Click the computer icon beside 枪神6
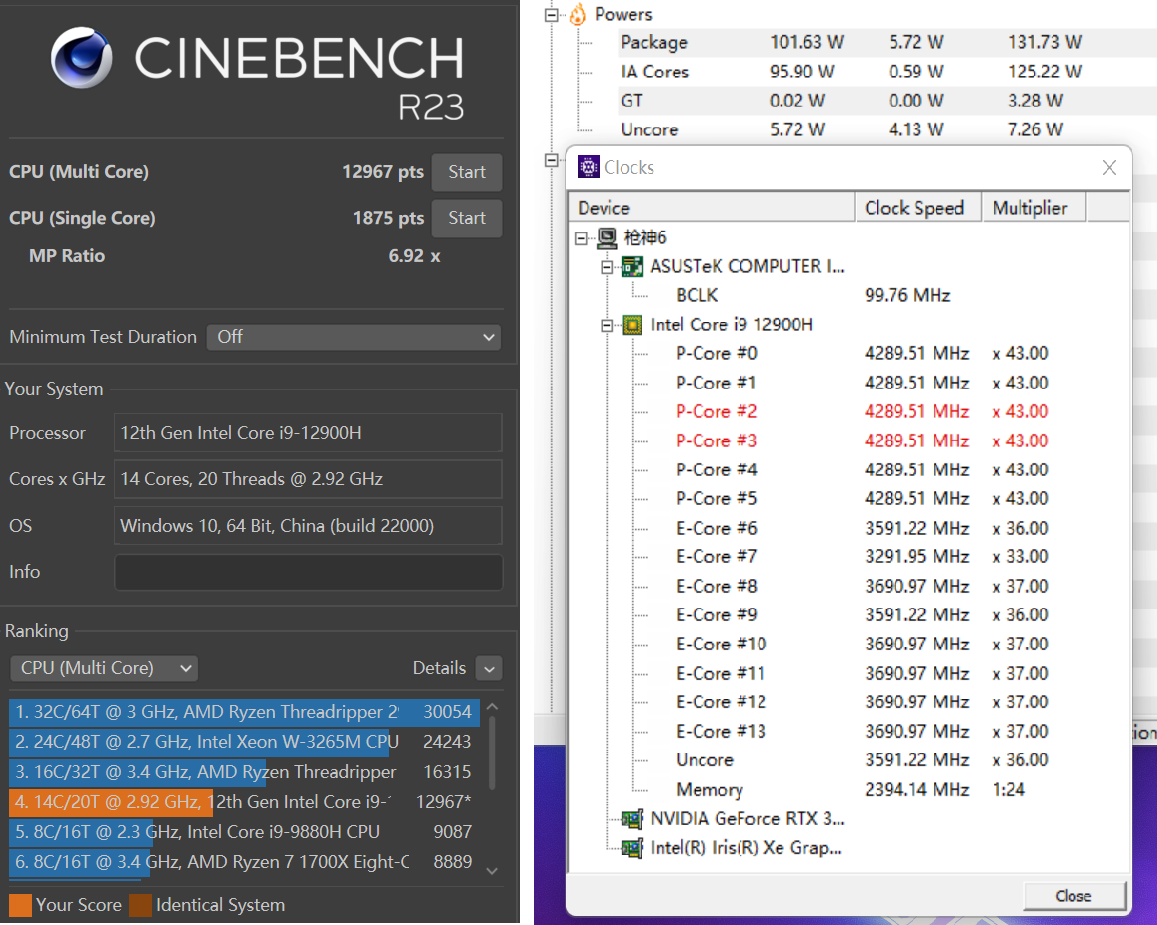Viewport: 1157px width, 925px height. (x=607, y=238)
